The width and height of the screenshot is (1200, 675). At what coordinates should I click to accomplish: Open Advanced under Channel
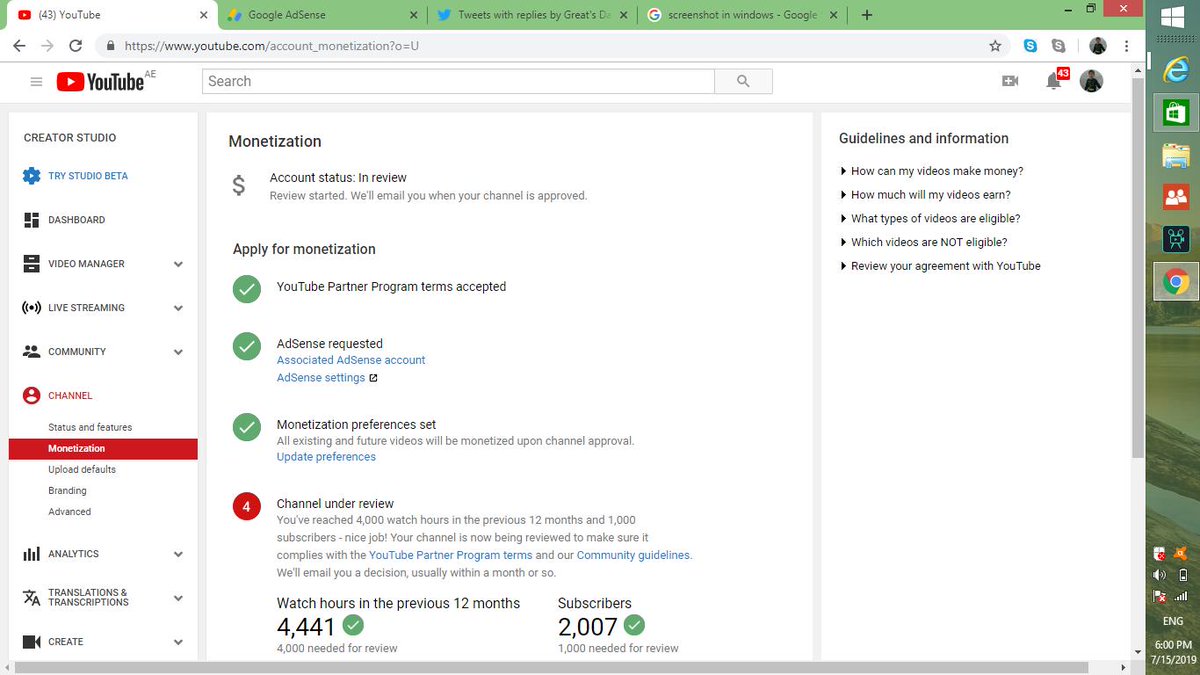coord(69,511)
